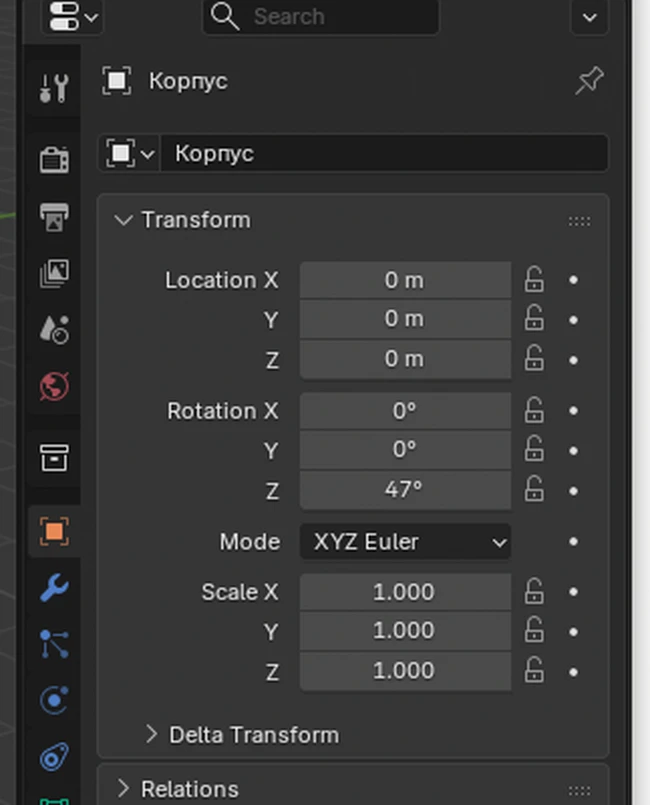Click the Location Y value field
Screen dimensions: 650x805
coord(405,319)
